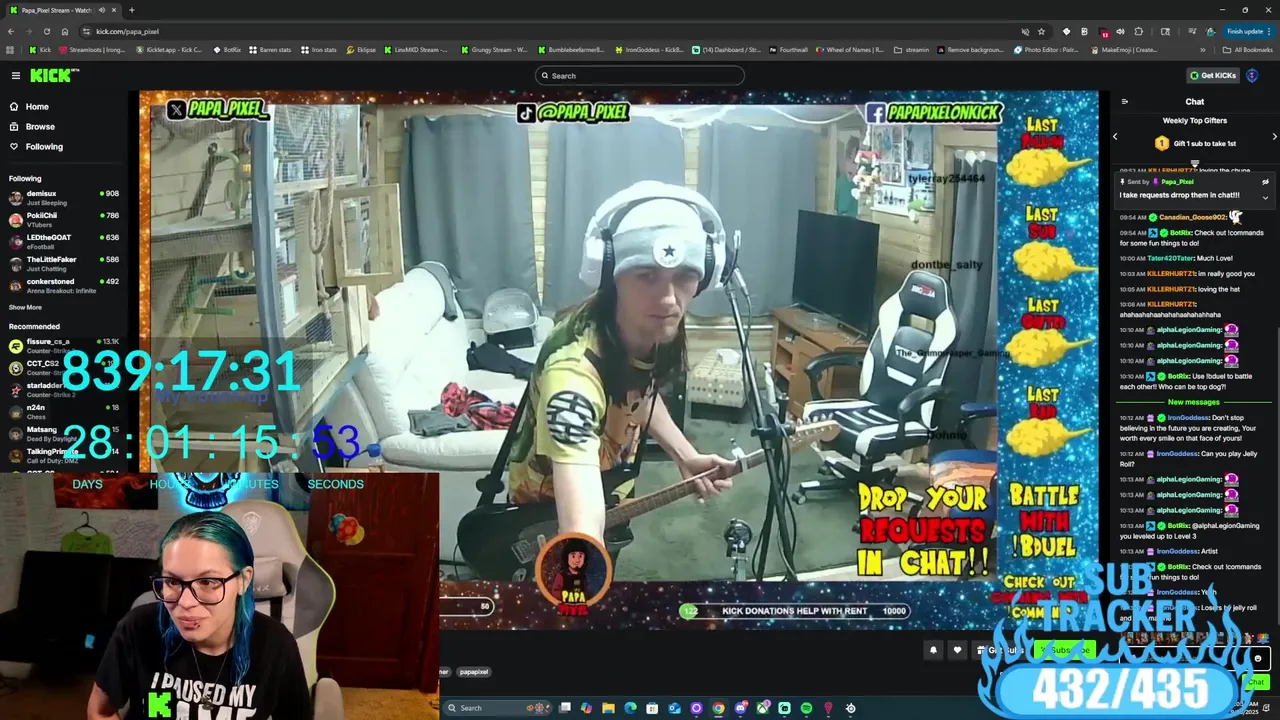The height and width of the screenshot is (720, 1280).
Task: Mute the Papa_Pixel Stream tab audio
Action: (x=101, y=10)
